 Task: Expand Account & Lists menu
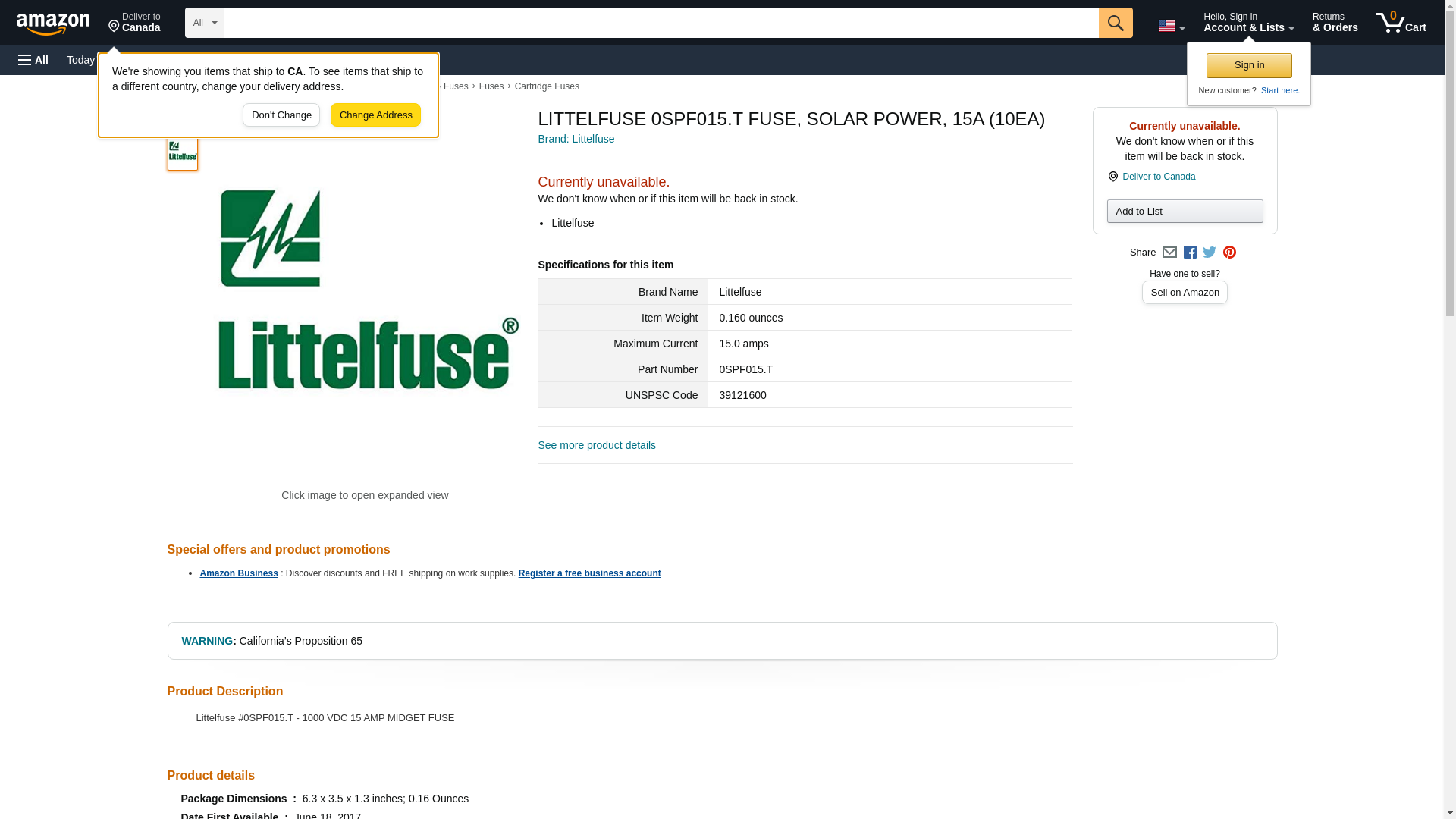(1247, 23)
